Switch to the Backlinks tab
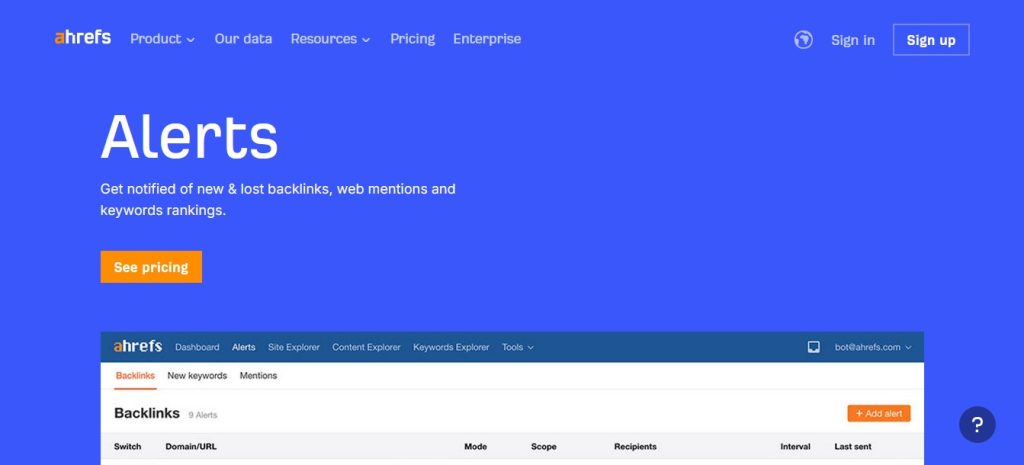The image size is (1024, 465). click(135, 376)
